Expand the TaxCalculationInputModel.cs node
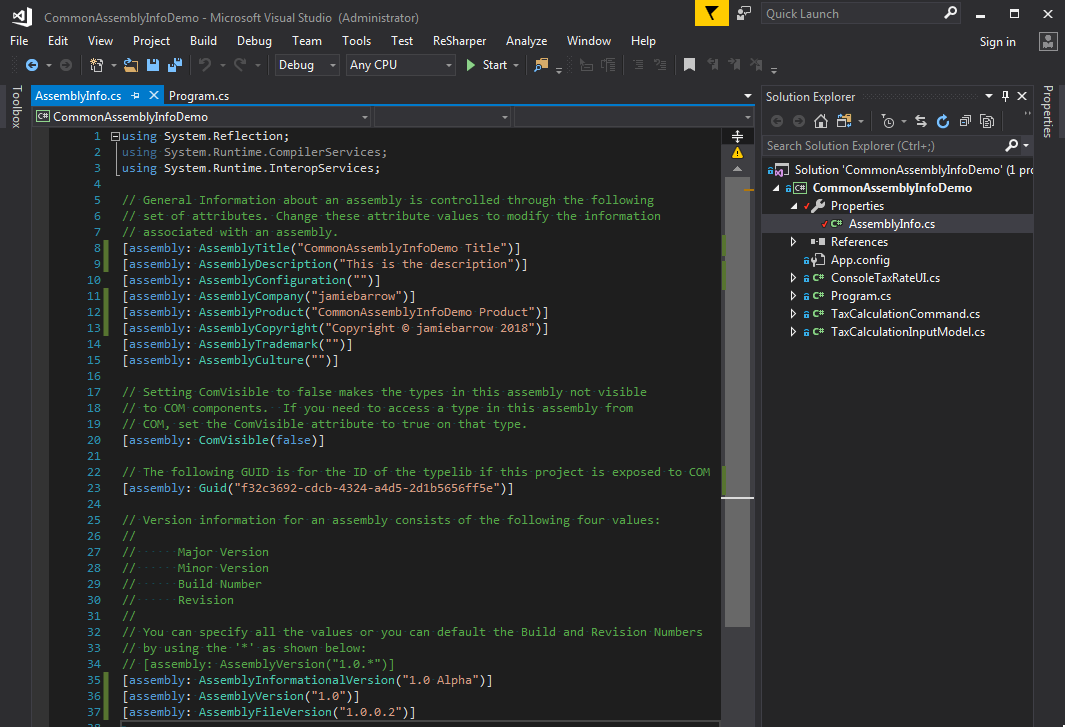The height and width of the screenshot is (727, 1065). pos(793,332)
